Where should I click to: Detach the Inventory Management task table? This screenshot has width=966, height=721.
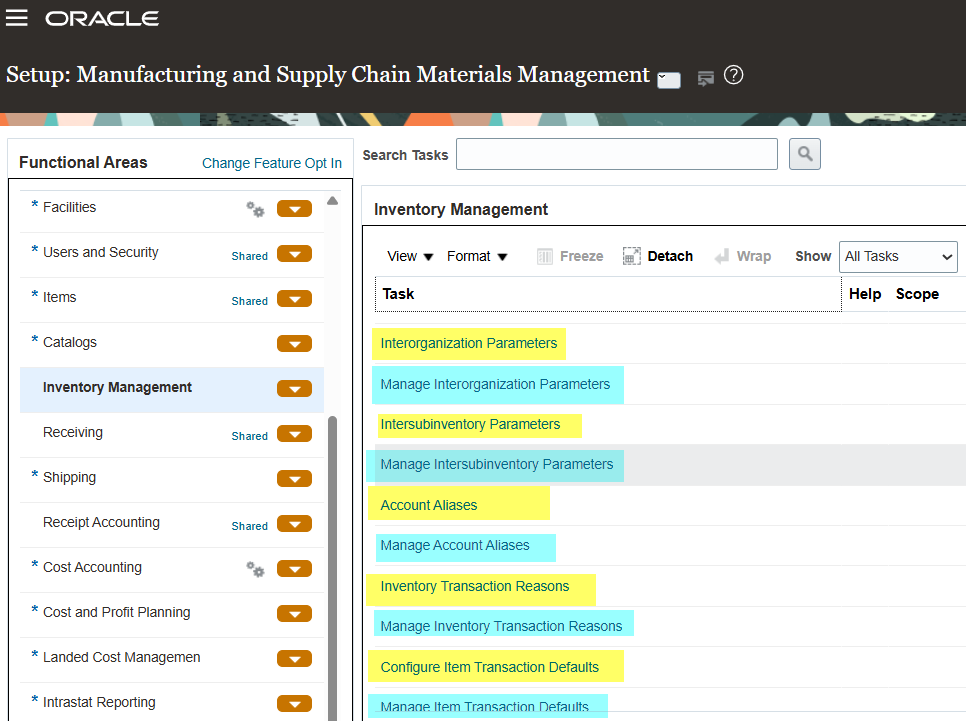pyautogui.click(x=657, y=256)
